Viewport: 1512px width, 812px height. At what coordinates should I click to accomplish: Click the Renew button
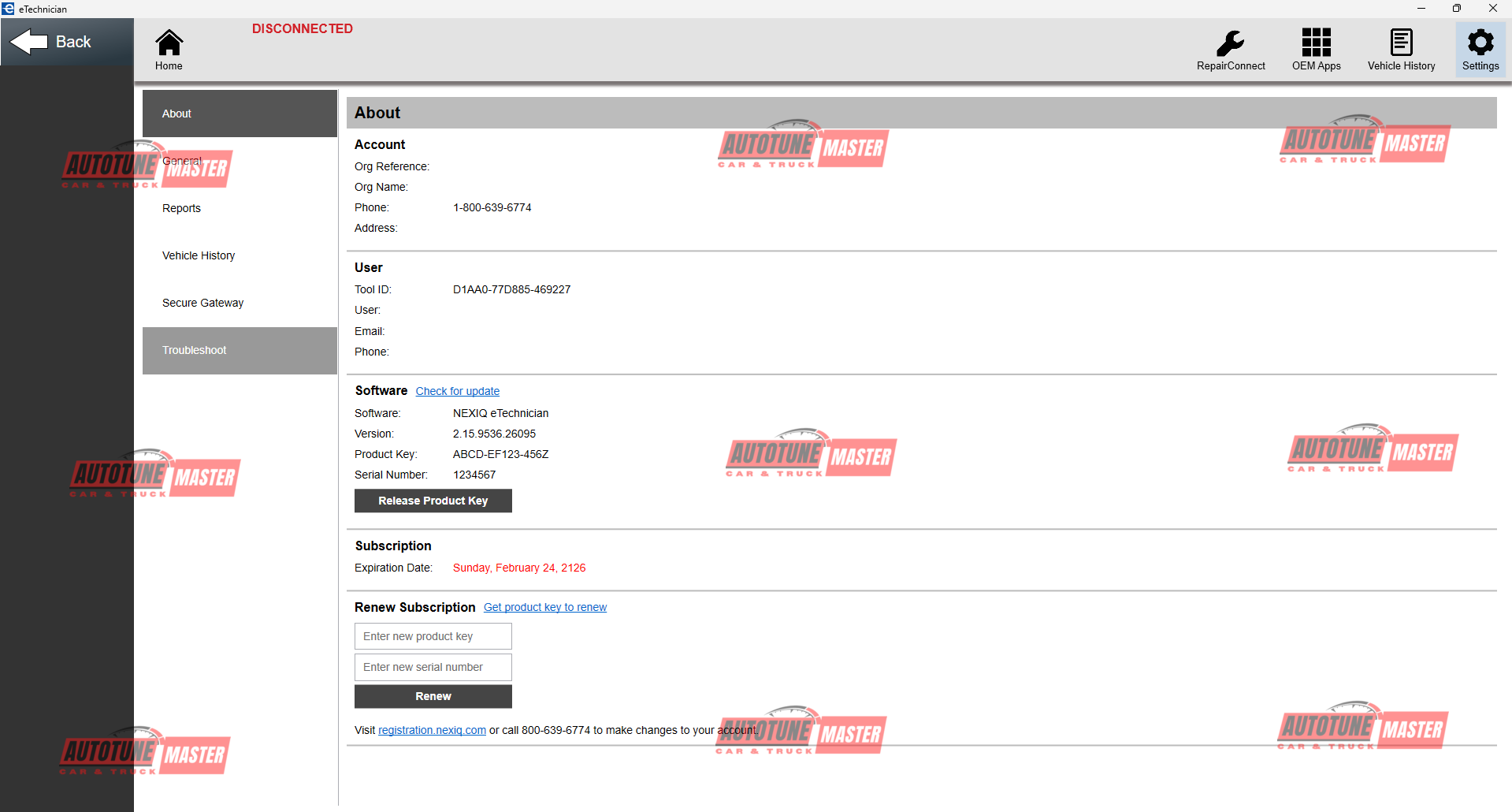pyautogui.click(x=433, y=696)
